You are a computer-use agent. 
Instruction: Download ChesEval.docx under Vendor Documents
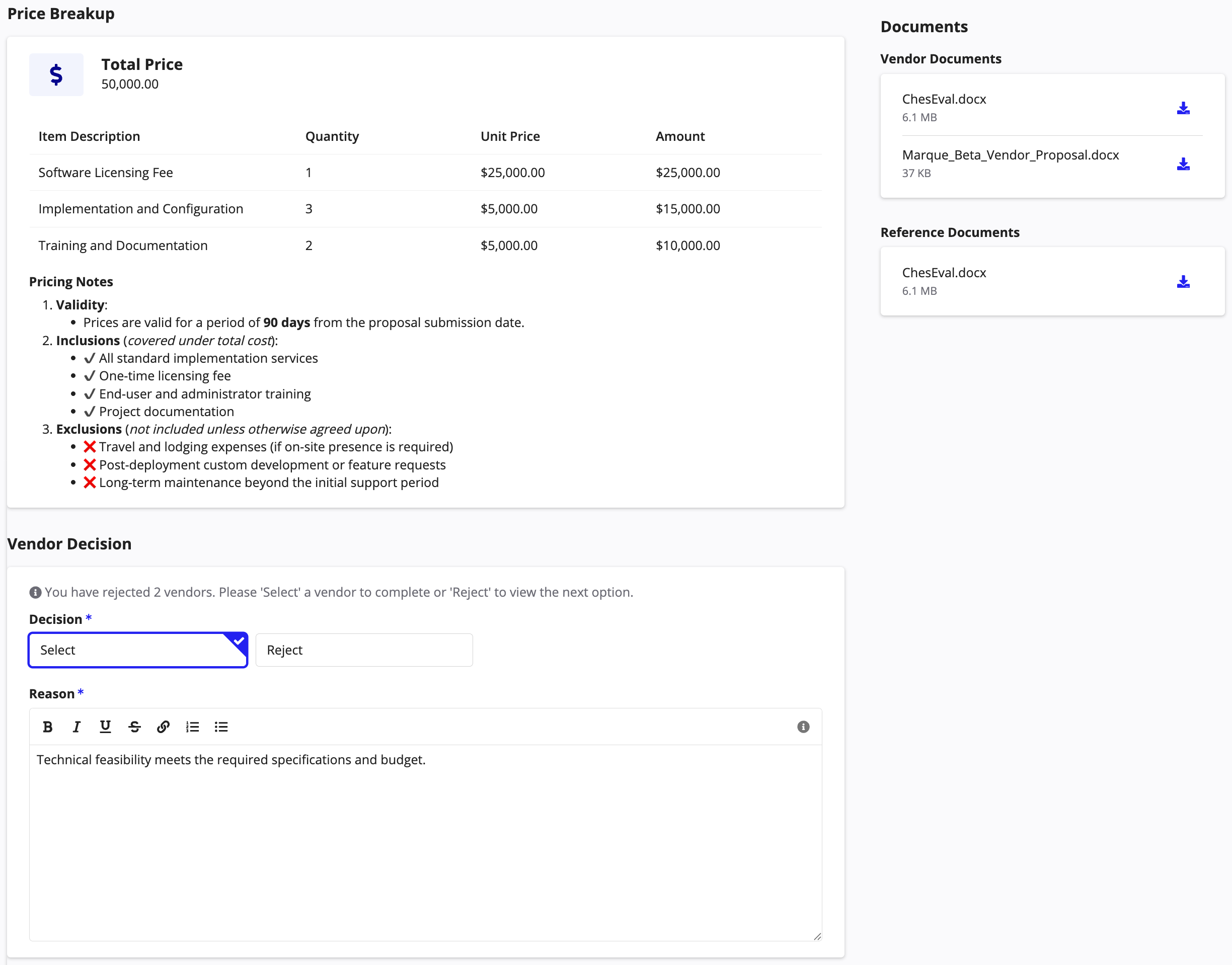pyautogui.click(x=1183, y=108)
